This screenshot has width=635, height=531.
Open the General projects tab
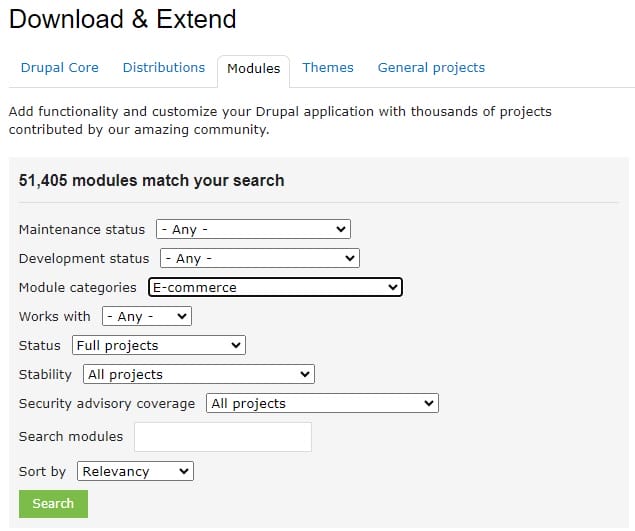(x=431, y=68)
